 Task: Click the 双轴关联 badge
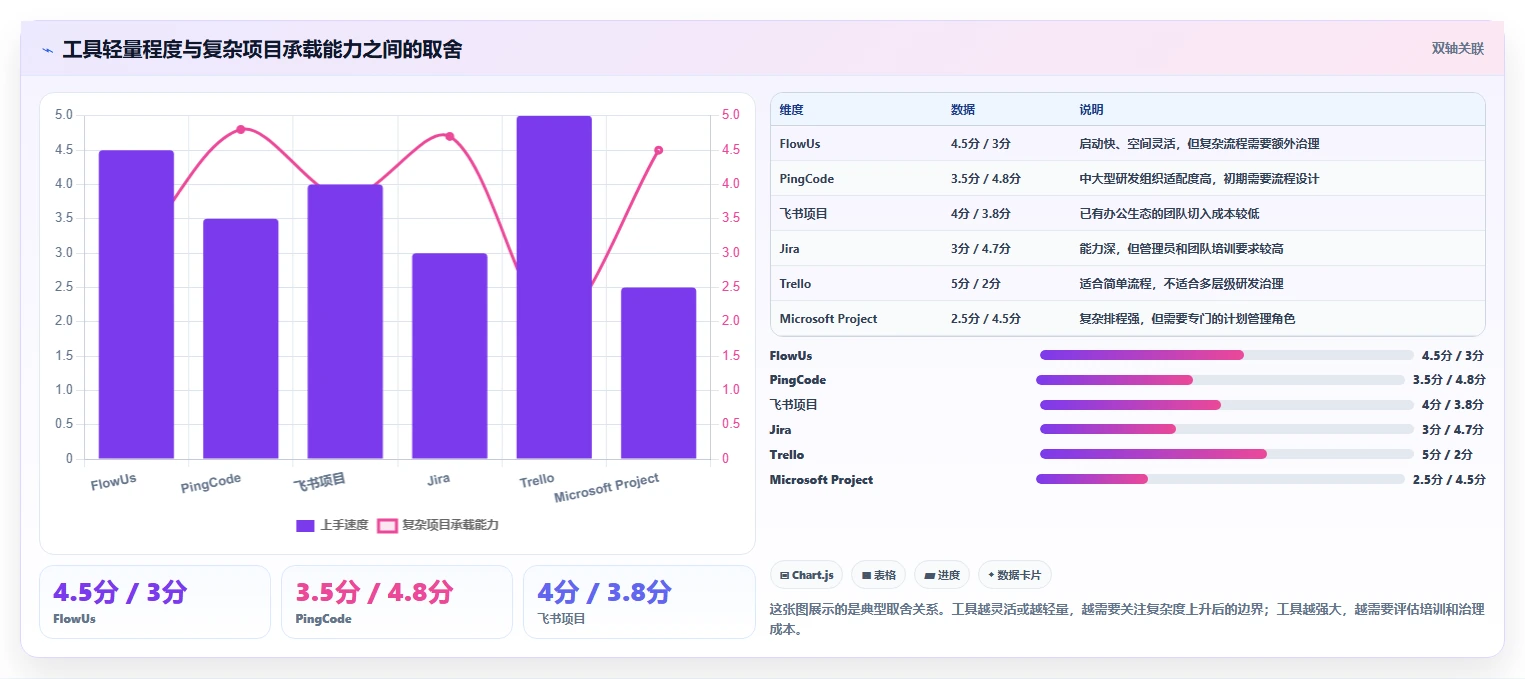click(x=1457, y=48)
